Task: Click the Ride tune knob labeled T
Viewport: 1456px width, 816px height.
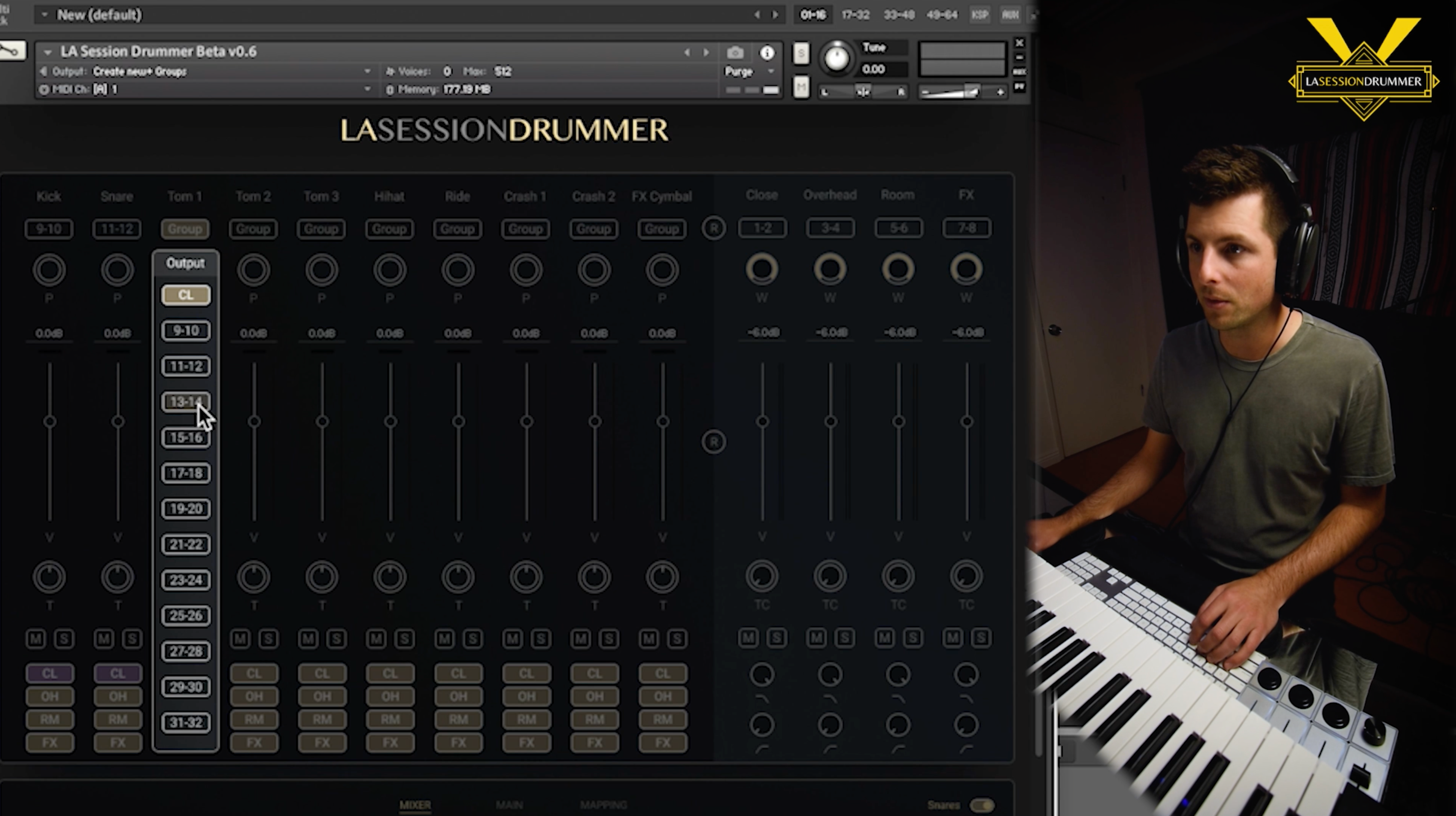Action: (x=458, y=577)
